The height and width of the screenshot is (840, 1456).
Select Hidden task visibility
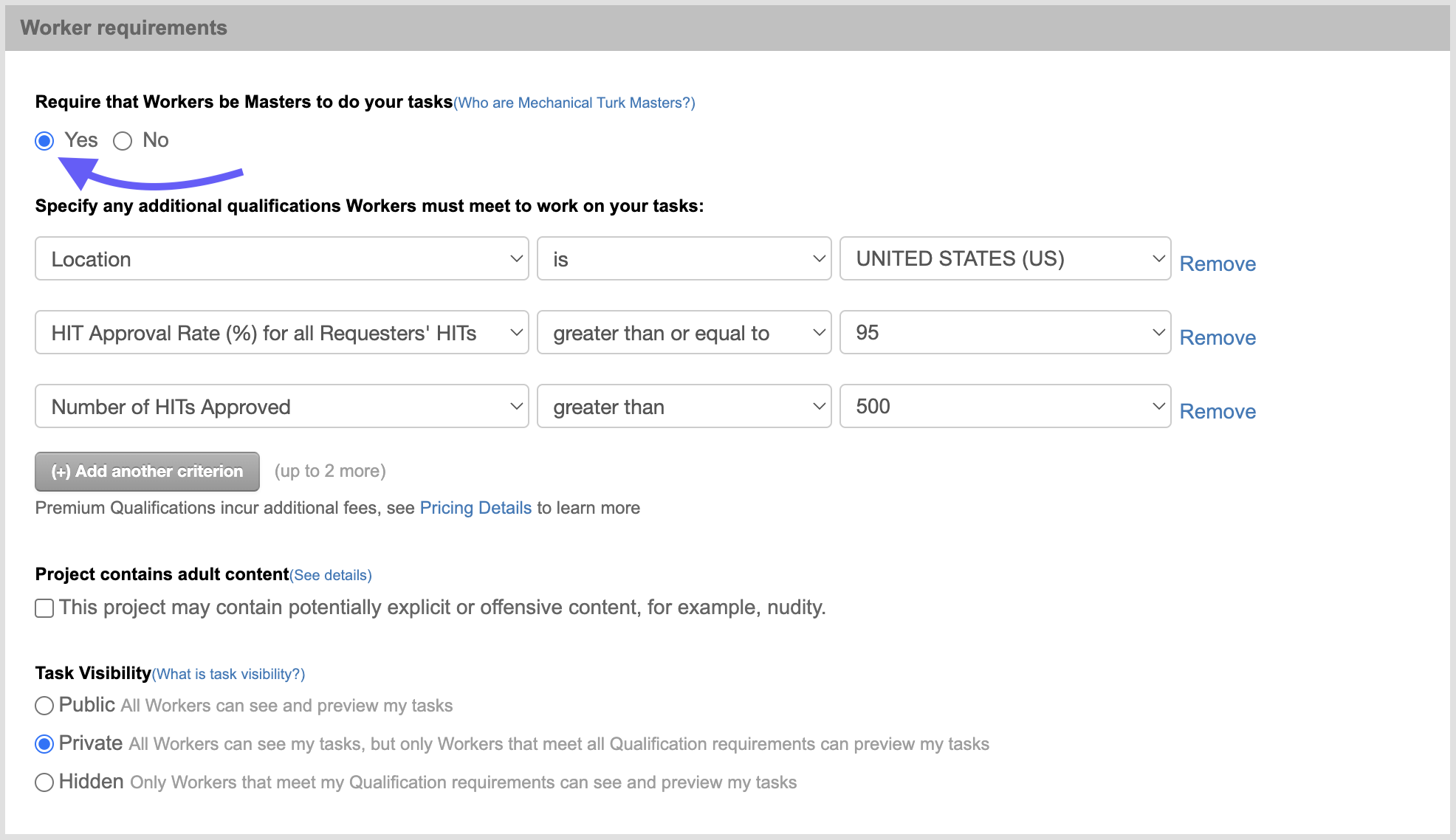click(44, 782)
